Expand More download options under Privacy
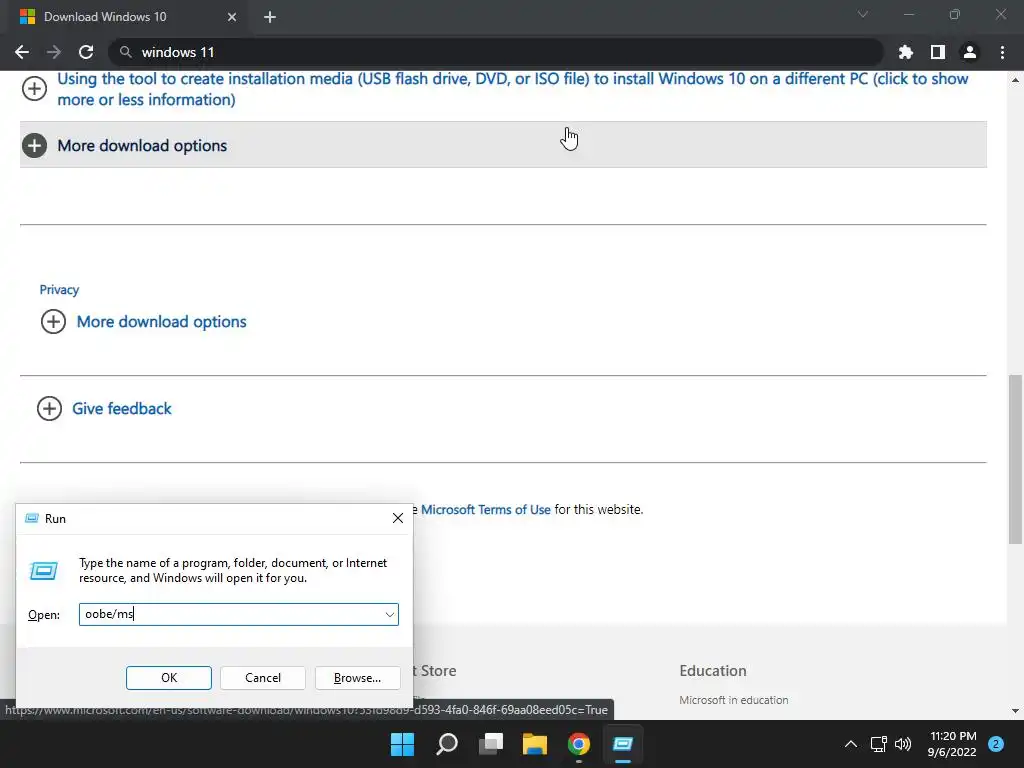Screen dimensions: 1024x768 (x=144, y=321)
